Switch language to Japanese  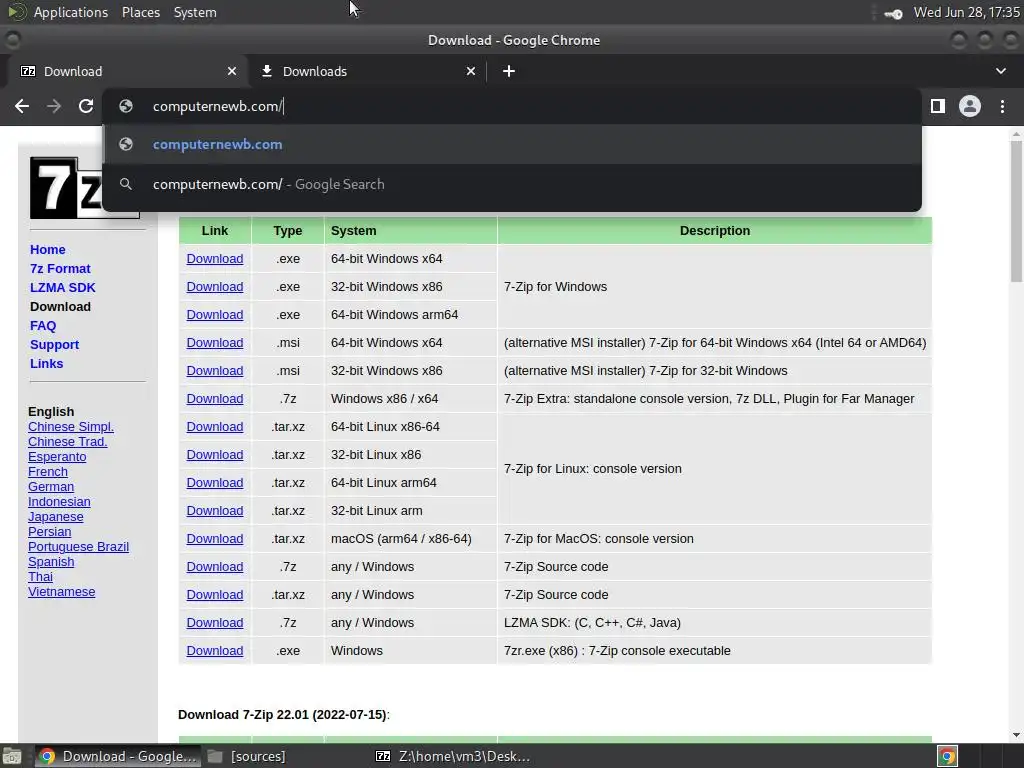pyautogui.click(x=56, y=517)
